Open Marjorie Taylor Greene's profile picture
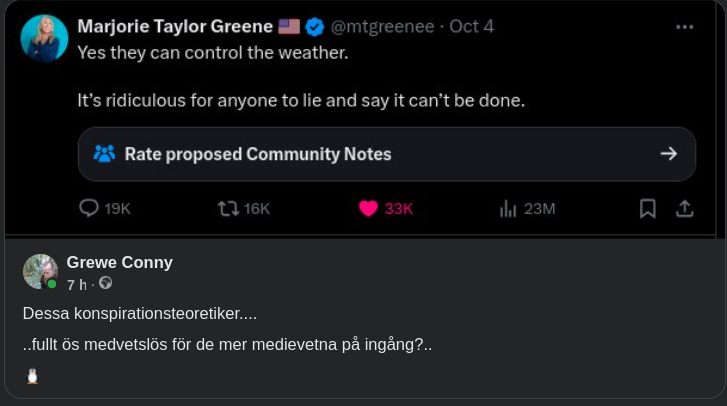 (45, 39)
